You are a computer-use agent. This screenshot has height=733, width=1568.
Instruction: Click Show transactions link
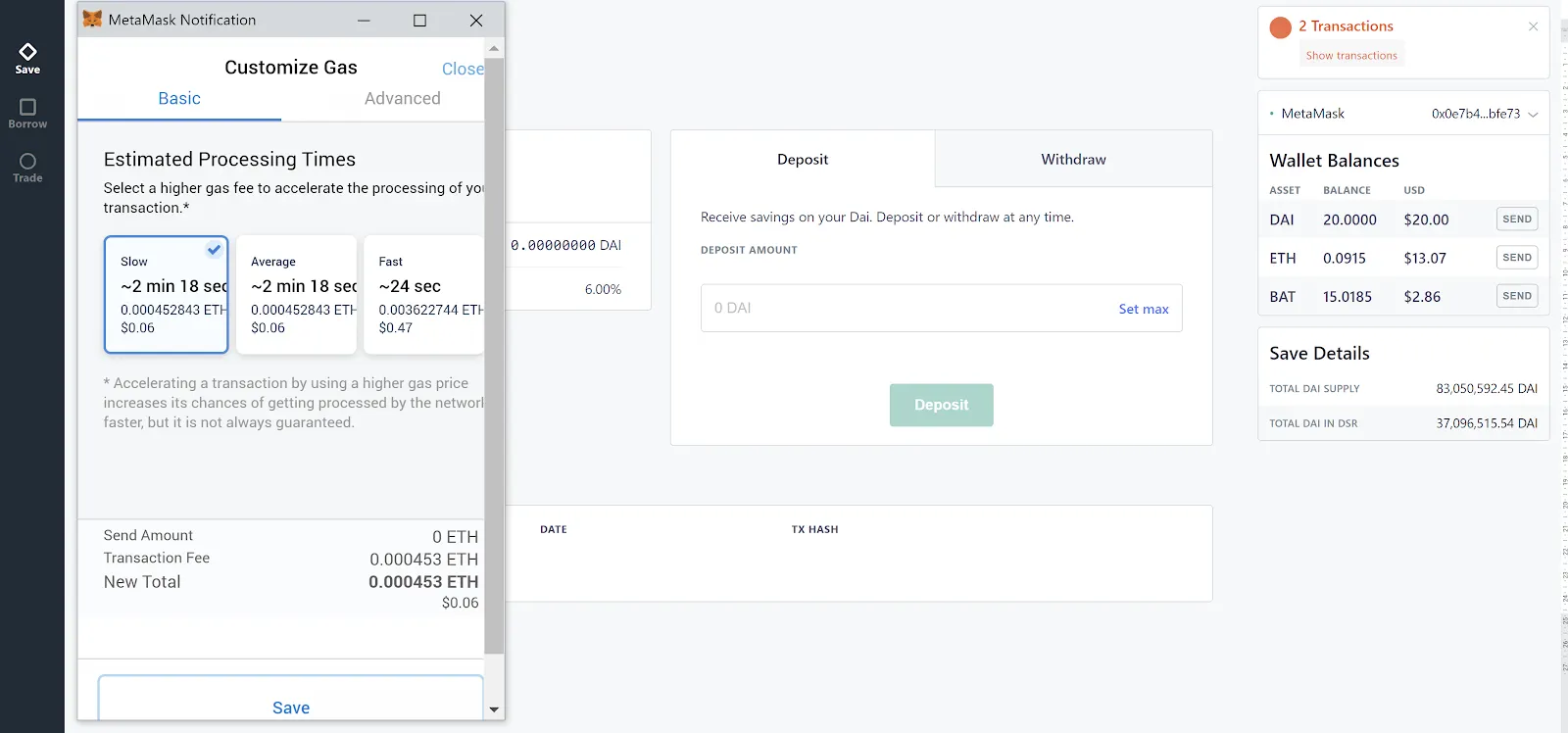click(x=1351, y=56)
